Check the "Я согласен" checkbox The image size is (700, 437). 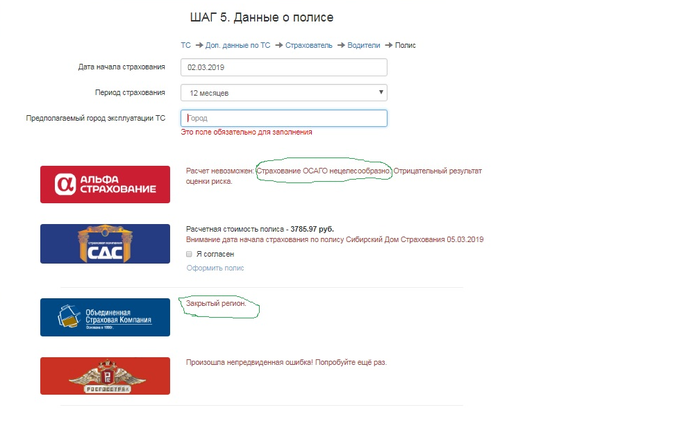coord(191,254)
